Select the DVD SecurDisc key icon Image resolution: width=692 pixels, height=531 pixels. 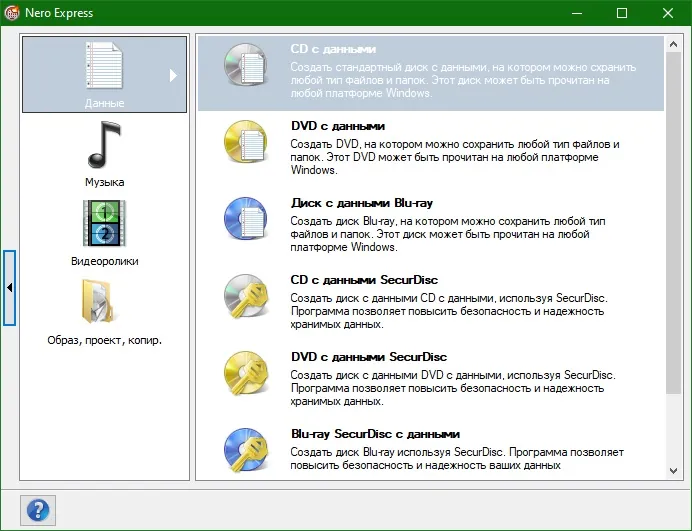point(246,373)
